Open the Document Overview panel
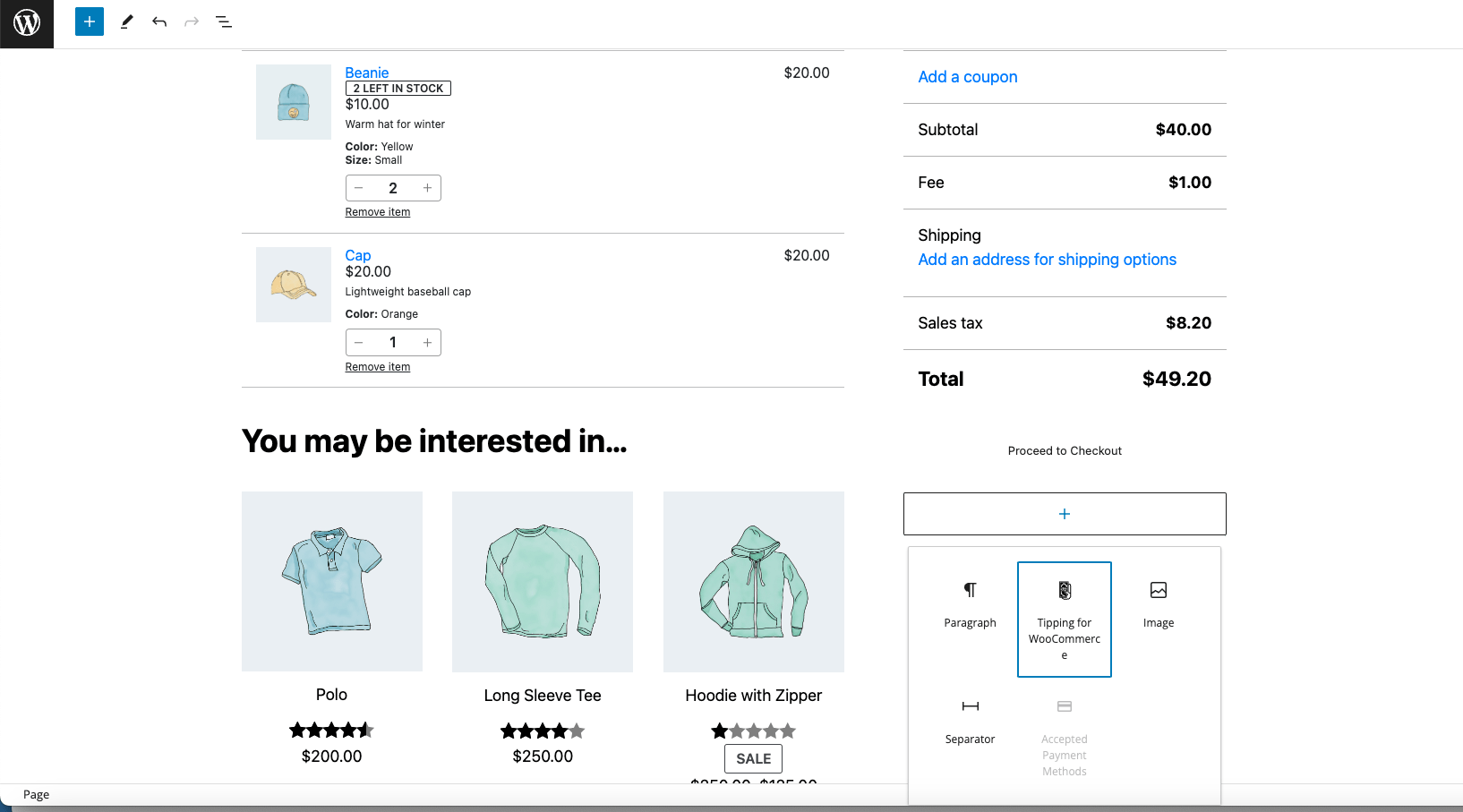 223,21
